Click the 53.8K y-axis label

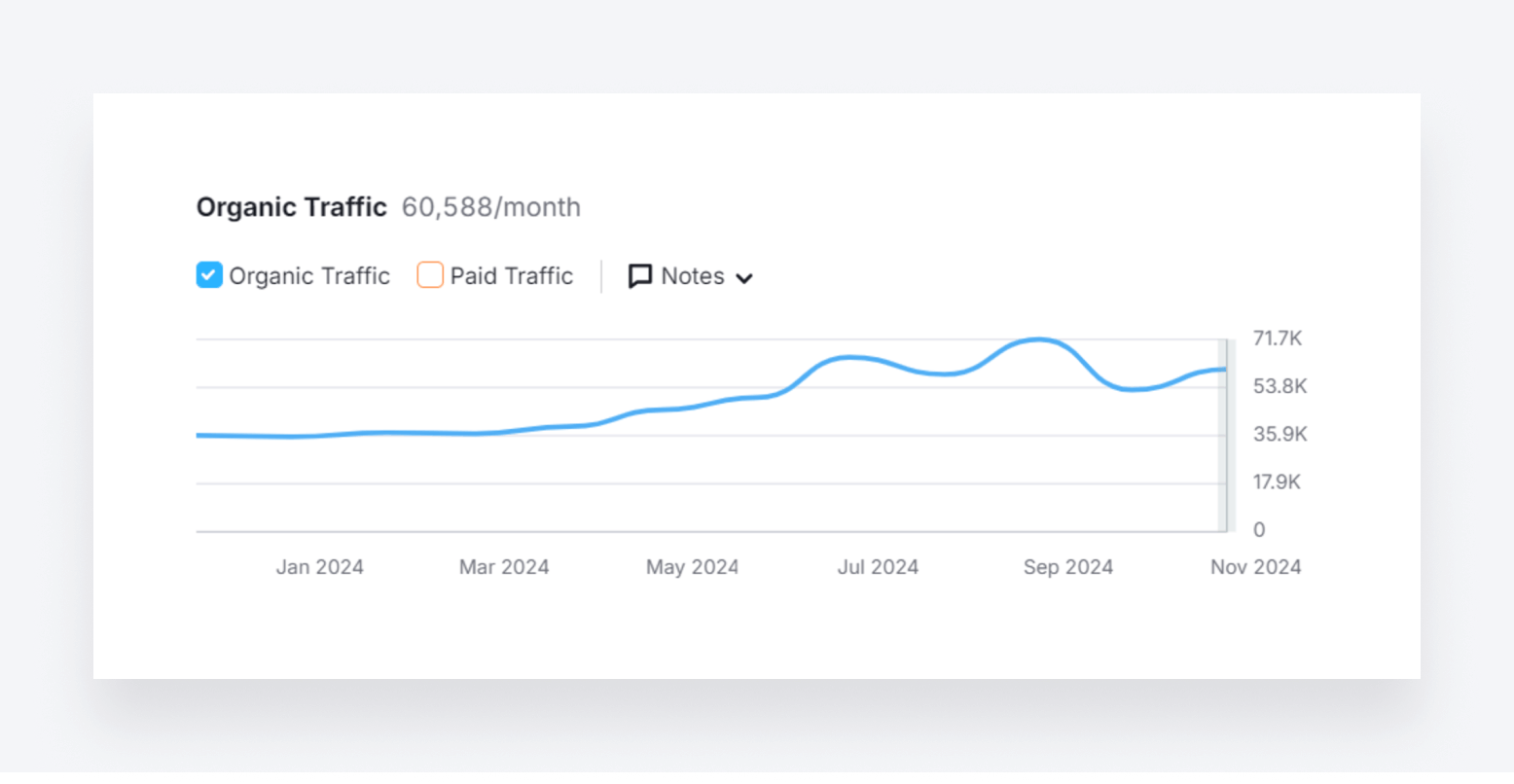[x=1280, y=386]
